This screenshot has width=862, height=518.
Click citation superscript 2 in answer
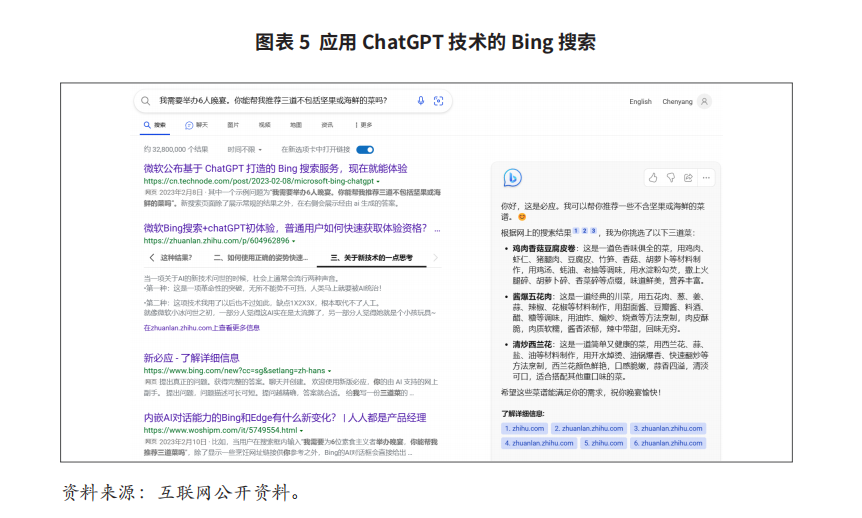pyautogui.click(x=584, y=231)
